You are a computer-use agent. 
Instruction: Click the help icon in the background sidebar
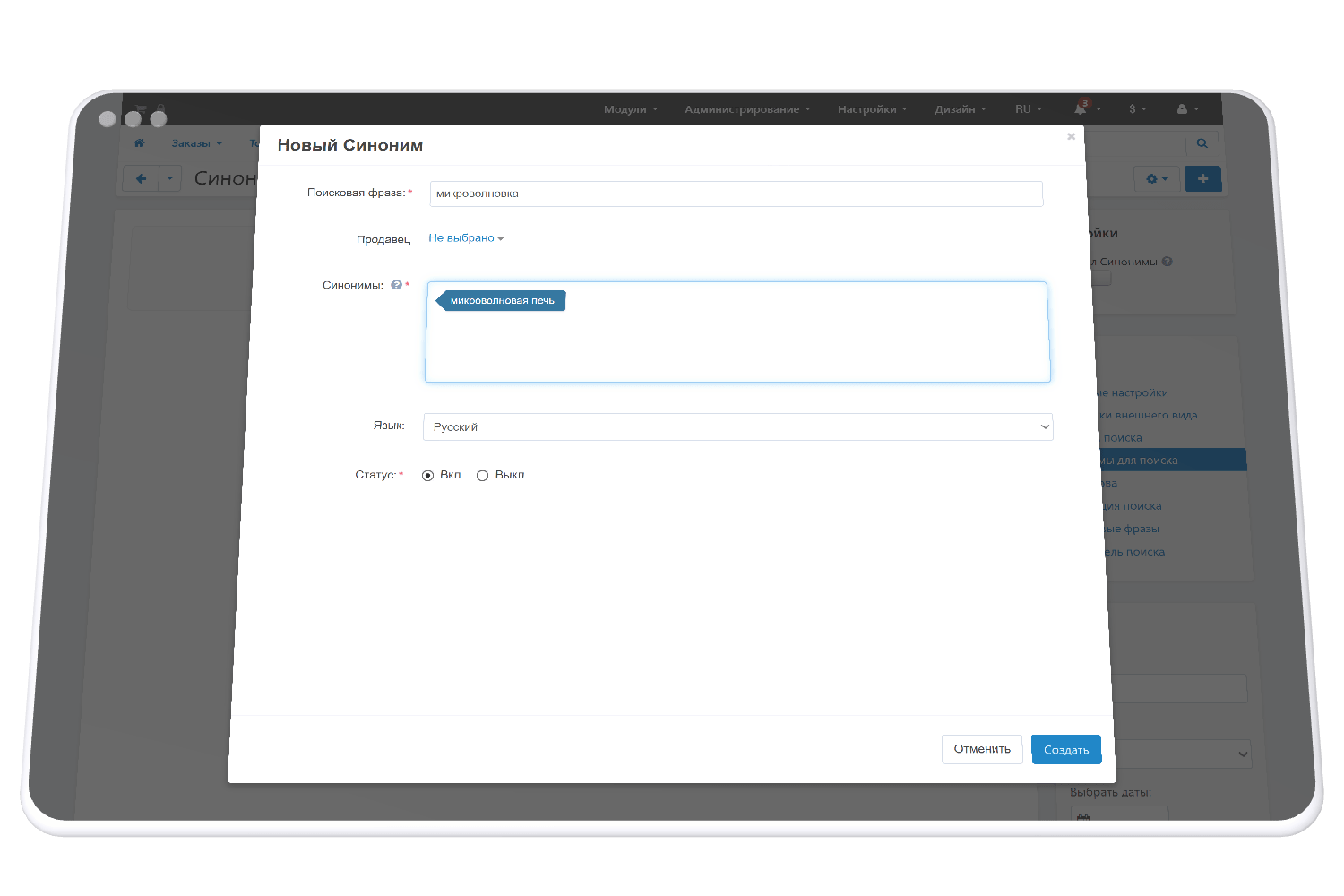pos(1167,262)
